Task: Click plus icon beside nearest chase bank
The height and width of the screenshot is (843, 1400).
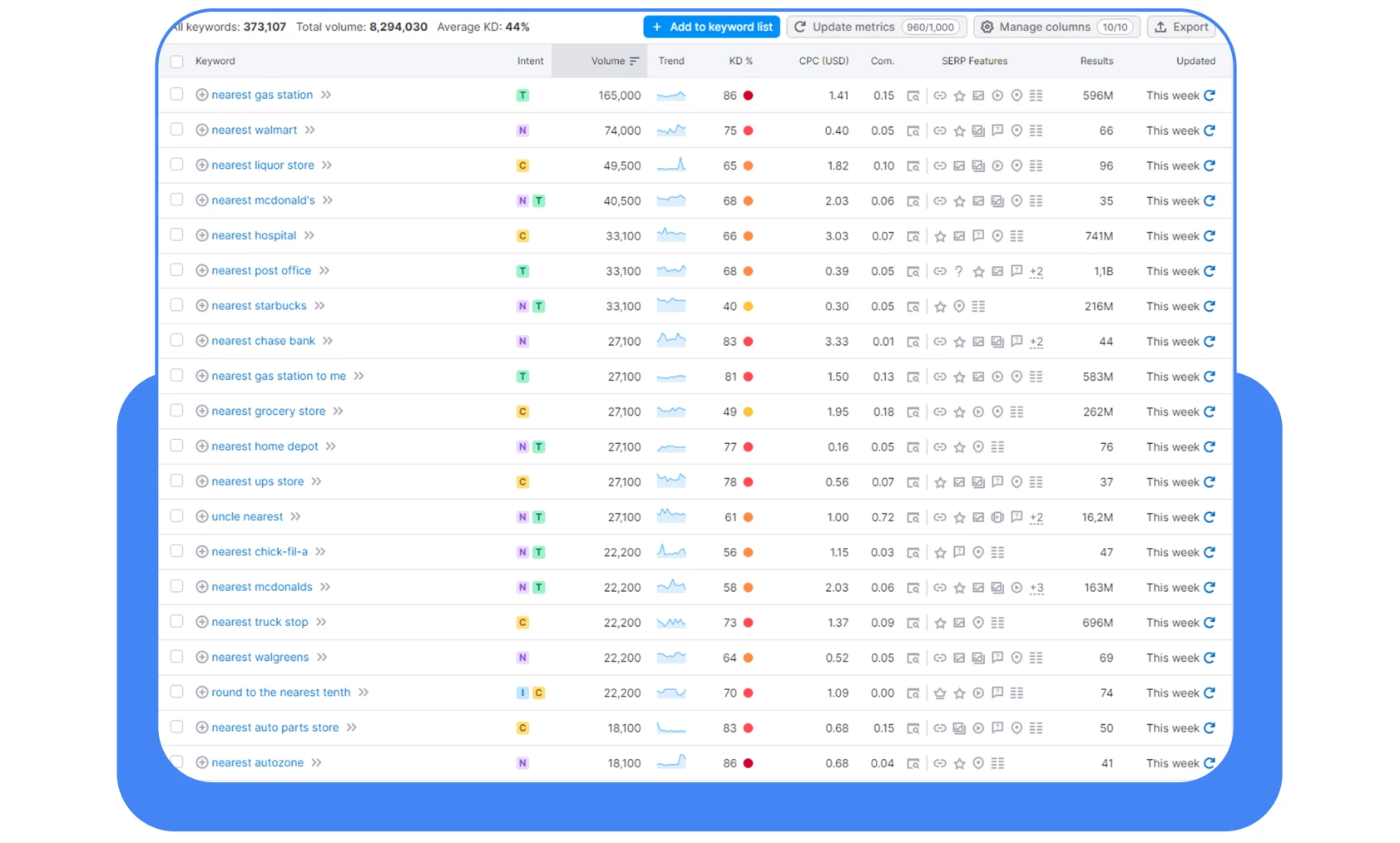Action: click(202, 341)
